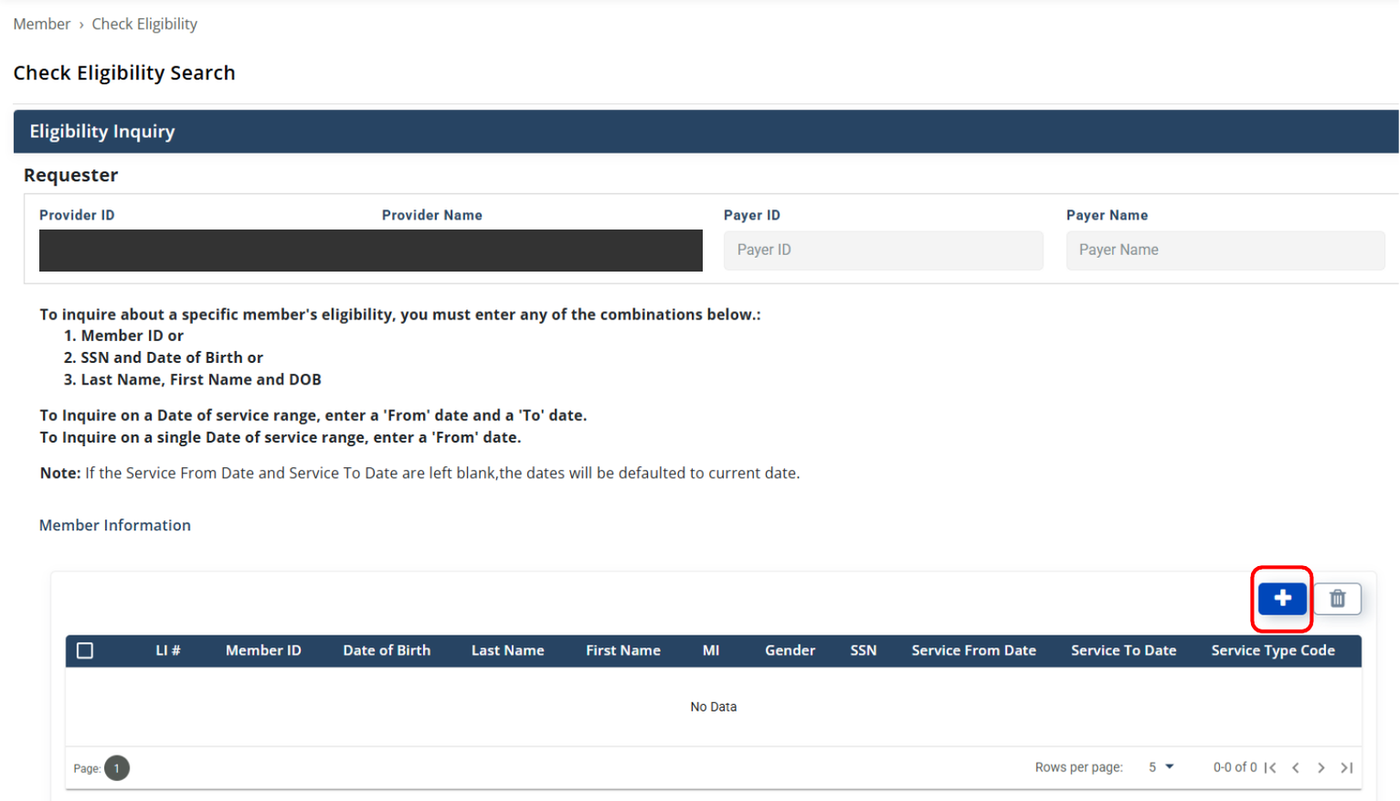The image size is (1400, 801).
Task: Click the Service To Date header
Action: (x=1124, y=650)
